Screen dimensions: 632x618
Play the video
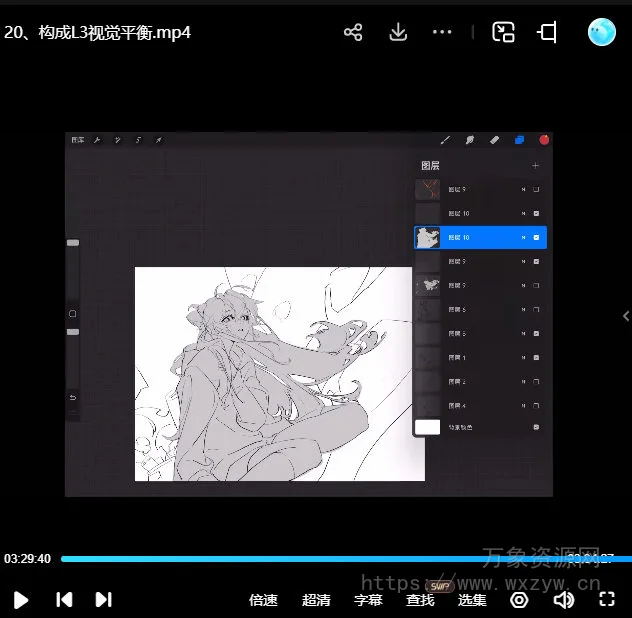(x=21, y=600)
